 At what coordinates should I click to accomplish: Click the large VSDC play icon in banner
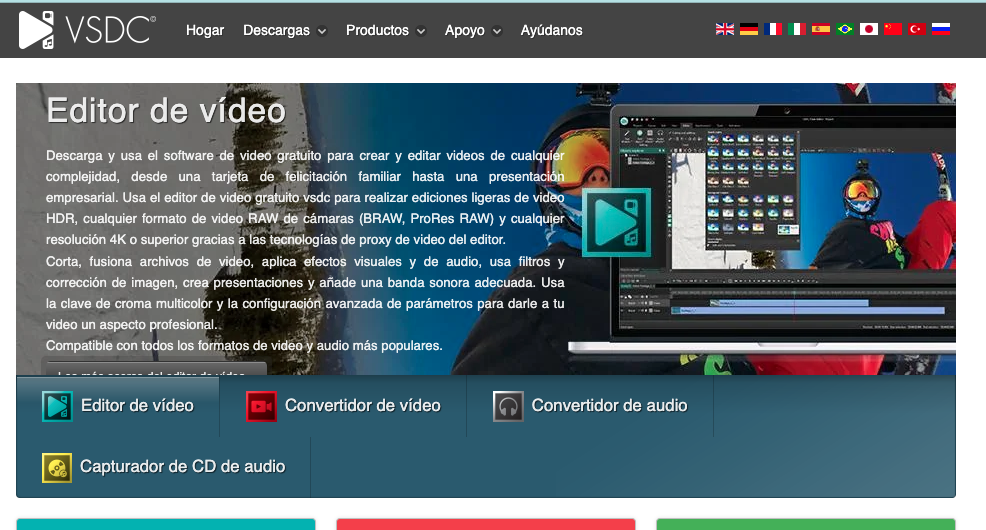[616, 223]
